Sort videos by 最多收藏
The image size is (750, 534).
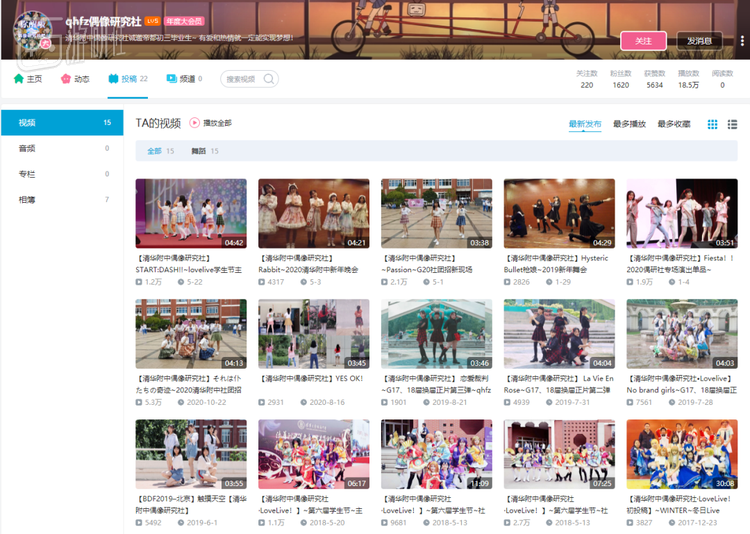pos(674,124)
